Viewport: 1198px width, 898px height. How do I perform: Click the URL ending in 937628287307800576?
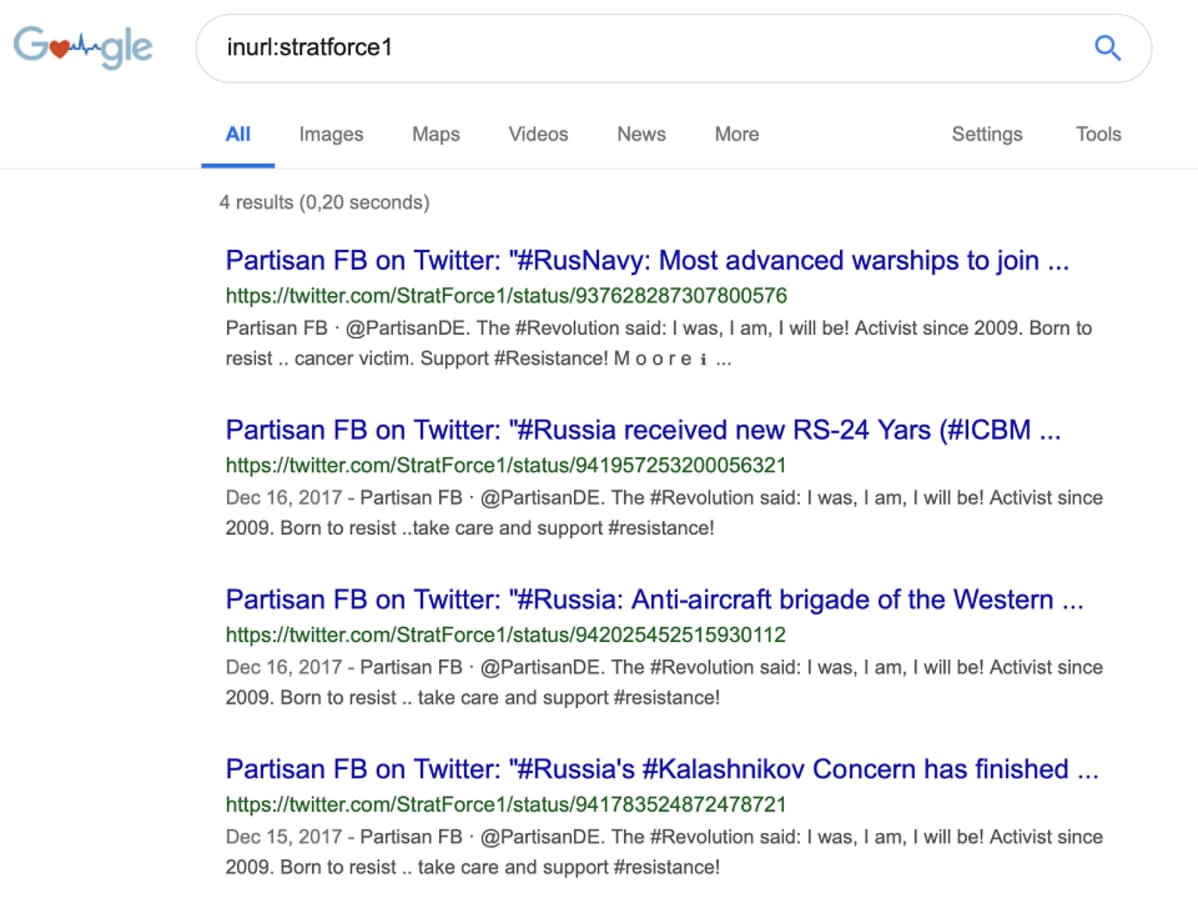click(x=506, y=296)
